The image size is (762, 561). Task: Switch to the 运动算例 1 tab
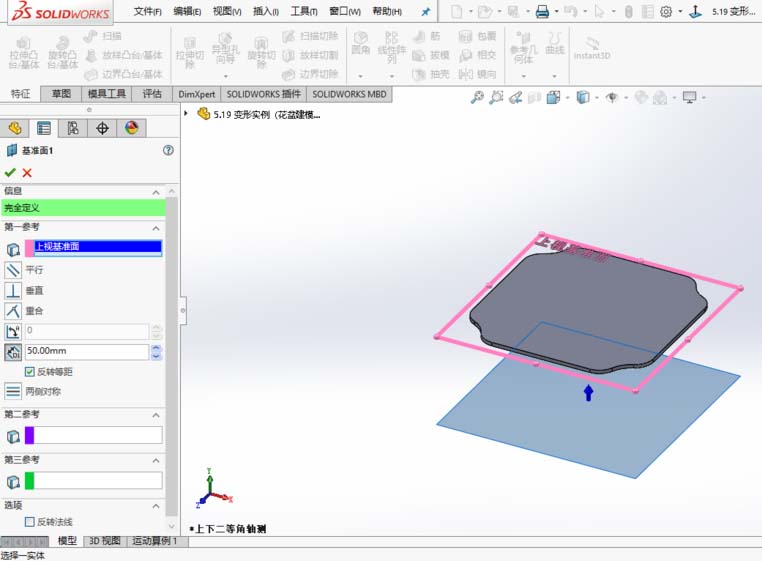(155, 541)
